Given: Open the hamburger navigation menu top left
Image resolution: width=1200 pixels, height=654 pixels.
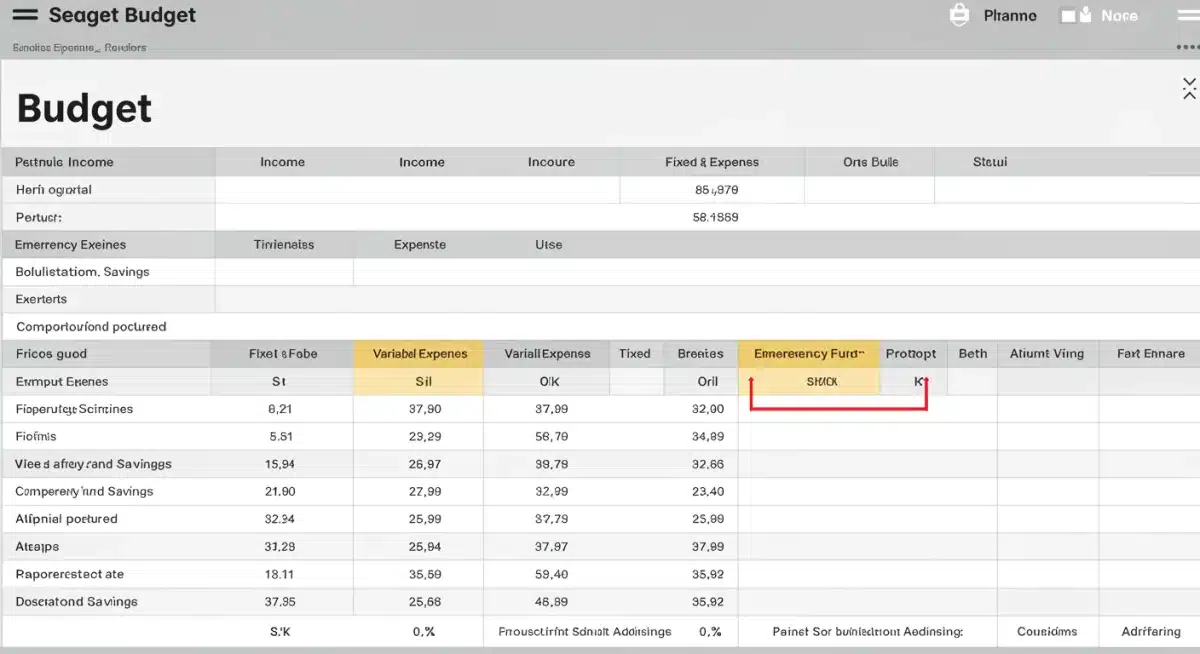Looking at the screenshot, I should (x=27, y=14).
